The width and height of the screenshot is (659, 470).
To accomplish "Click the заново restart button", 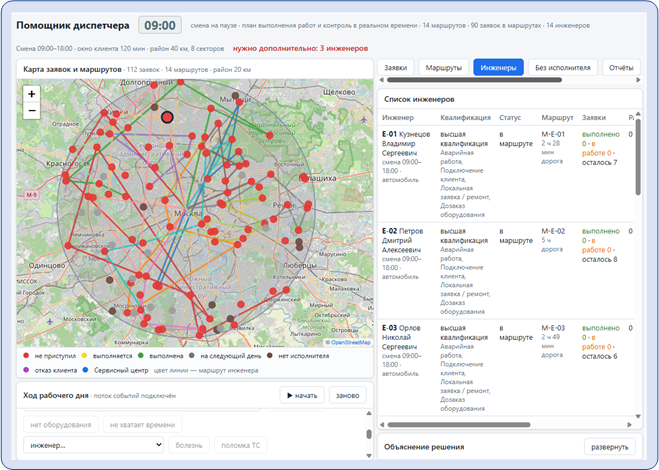I will point(348,396).
